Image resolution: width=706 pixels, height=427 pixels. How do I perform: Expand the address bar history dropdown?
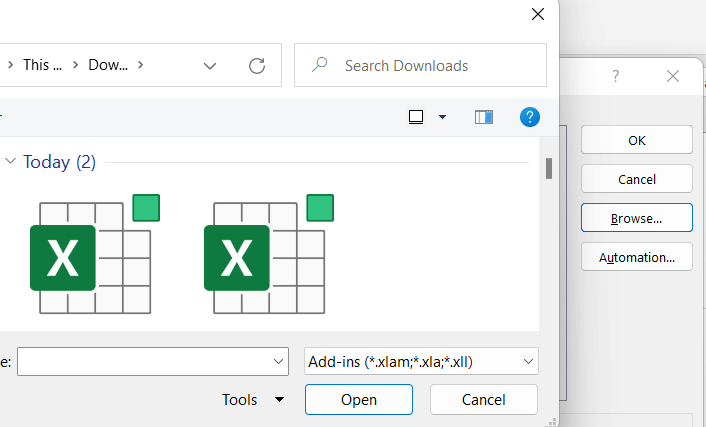[x=210, y=66]
